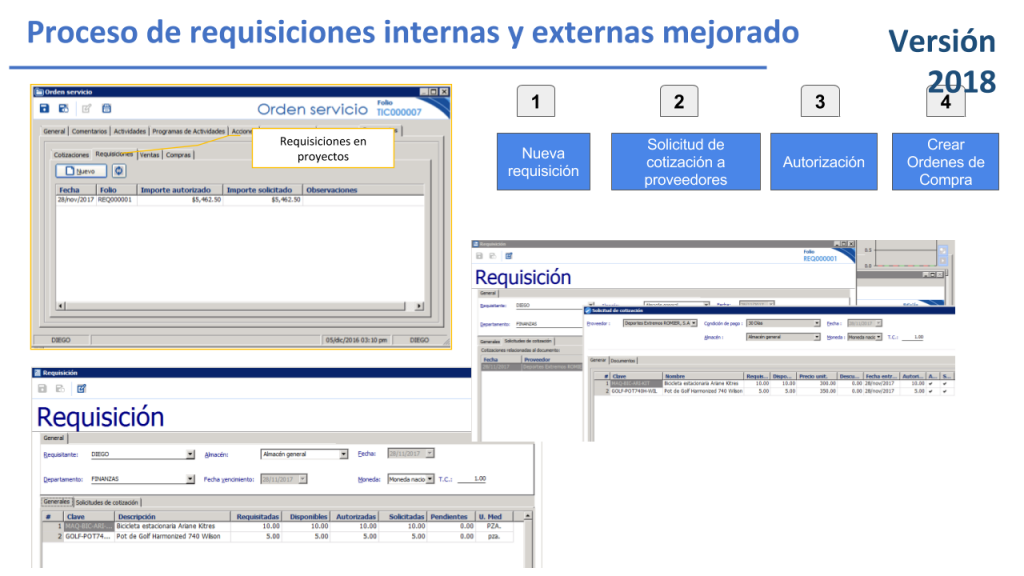Click the Precio unit. column header in Solicitud de cotización

click(814, 376)
